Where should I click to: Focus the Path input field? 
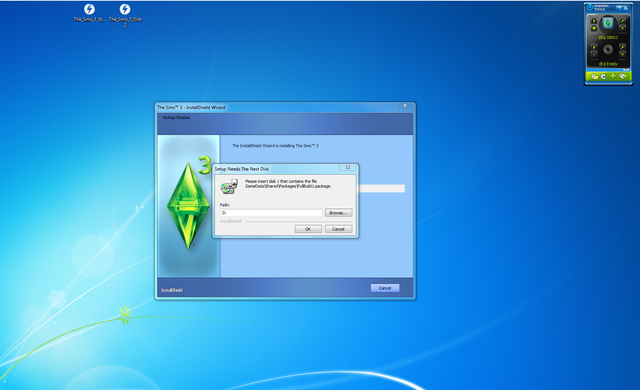[271, 213]
